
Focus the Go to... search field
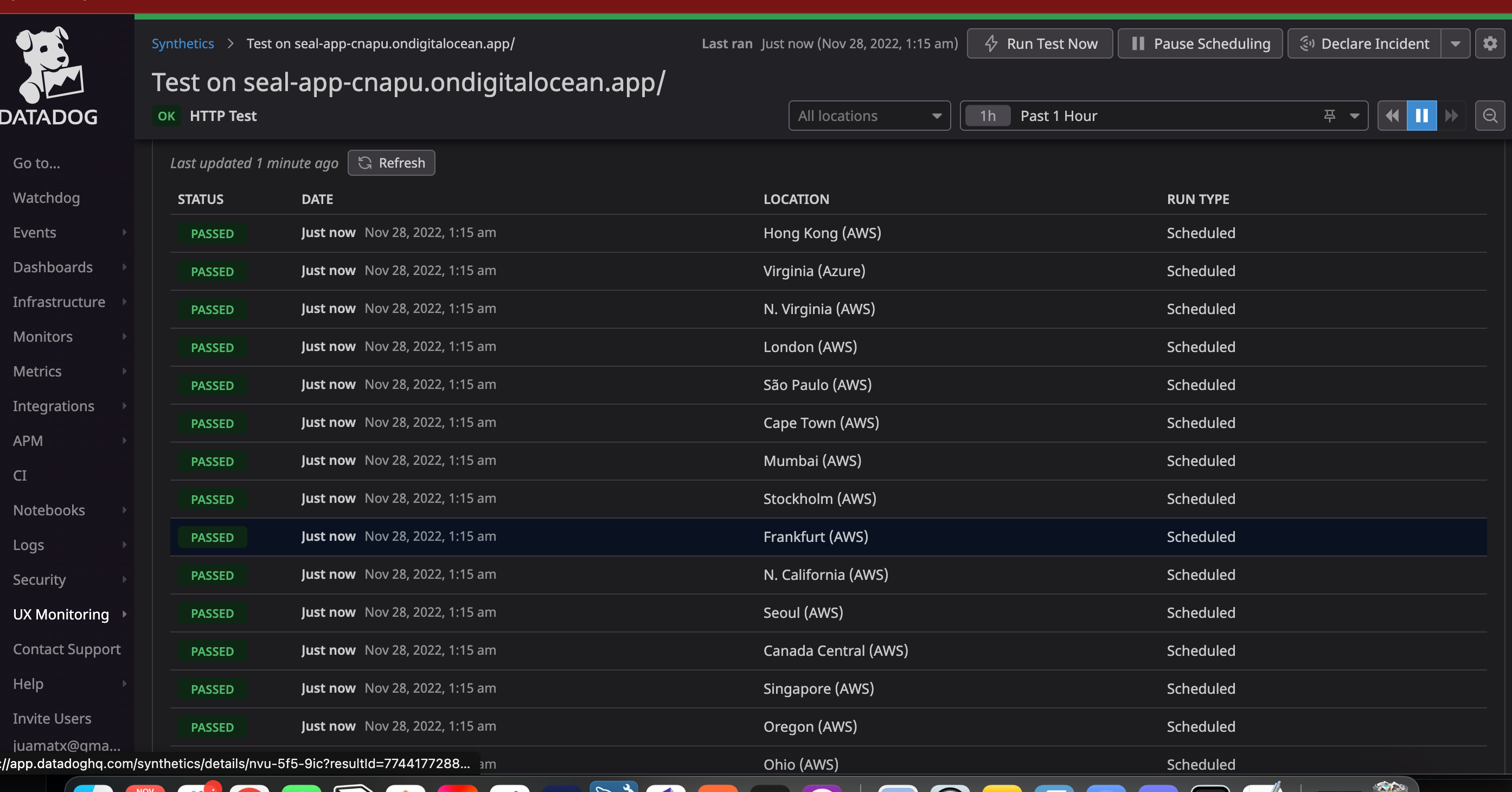36,163
